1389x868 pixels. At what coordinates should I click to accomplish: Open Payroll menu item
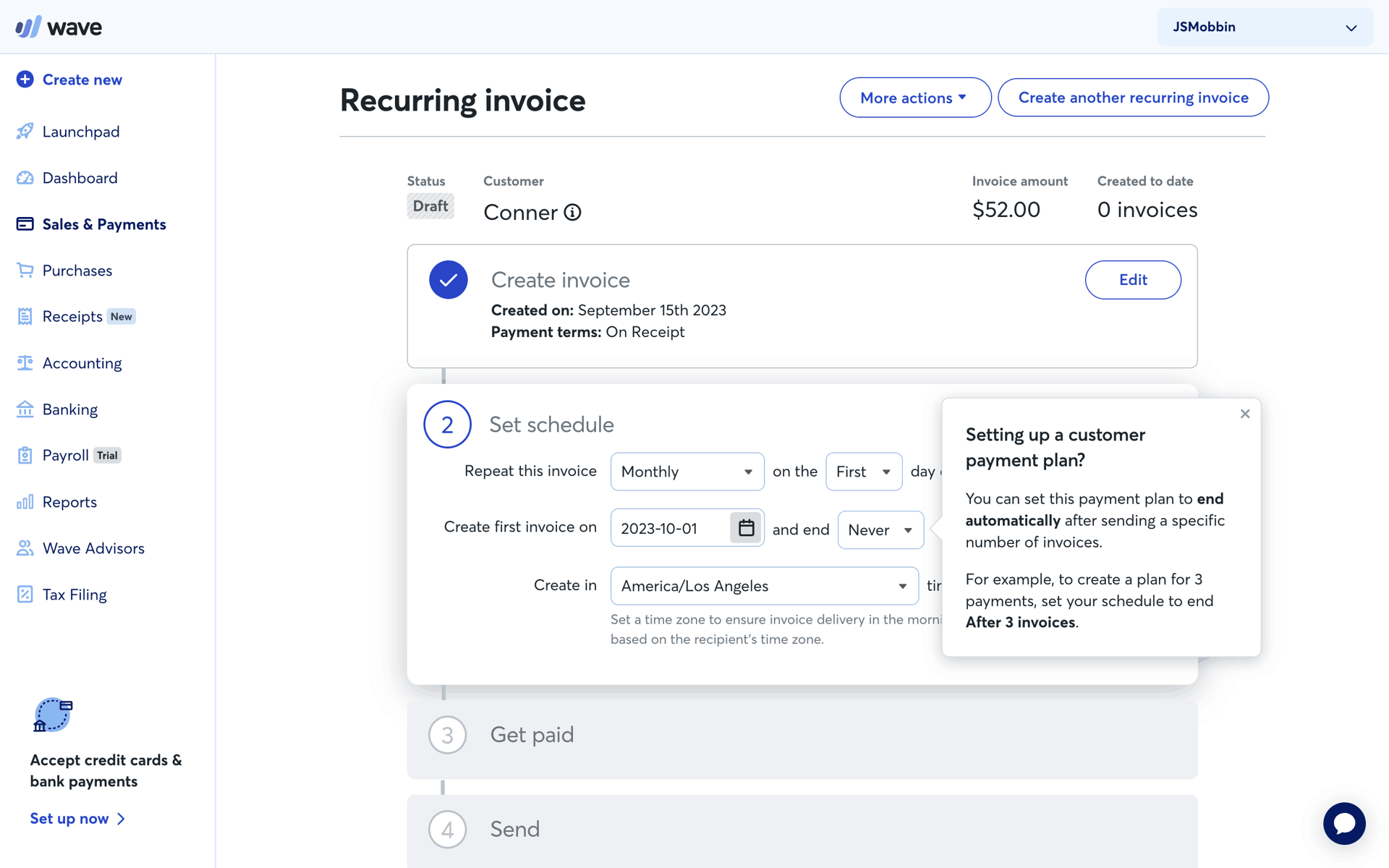click(65, 456)
